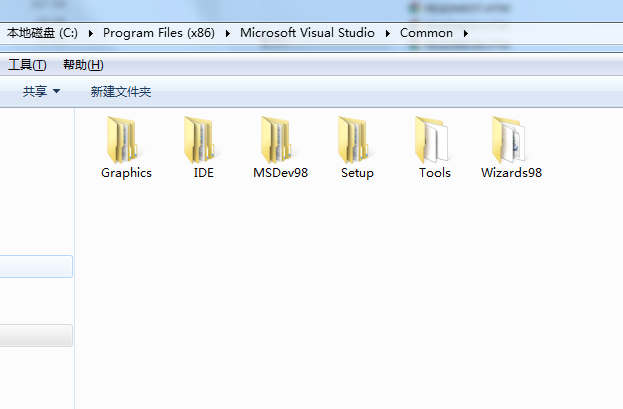
Task: Navigate to 本地磁盘 (C:) in address bar
Action: 43,33
